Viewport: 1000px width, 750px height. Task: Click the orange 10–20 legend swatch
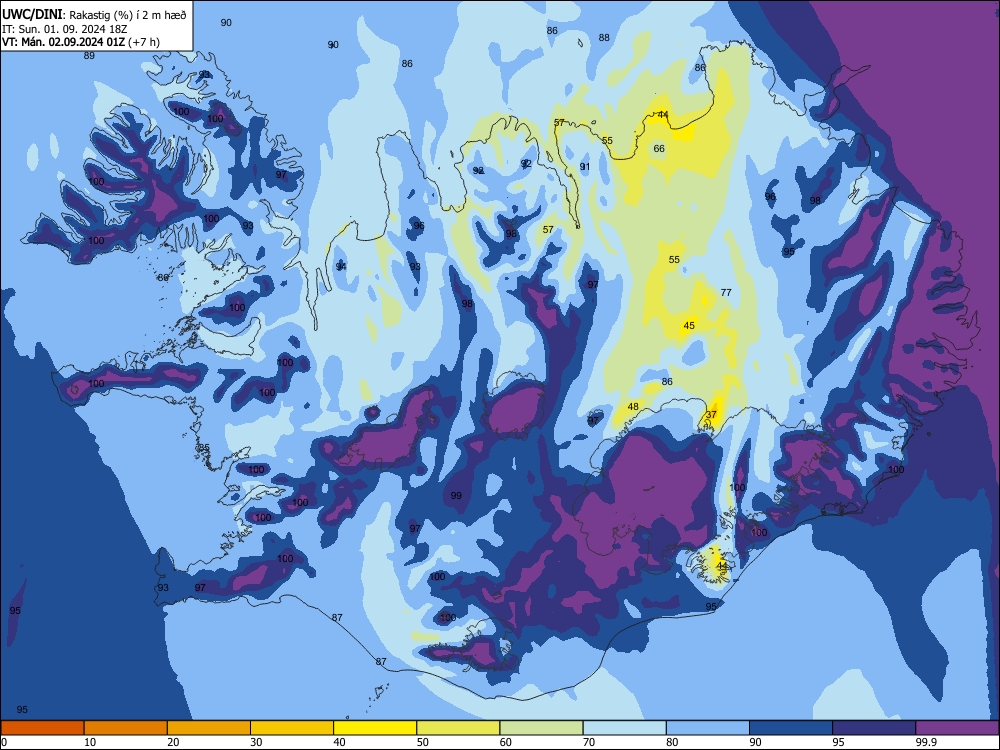click(126, 728)
